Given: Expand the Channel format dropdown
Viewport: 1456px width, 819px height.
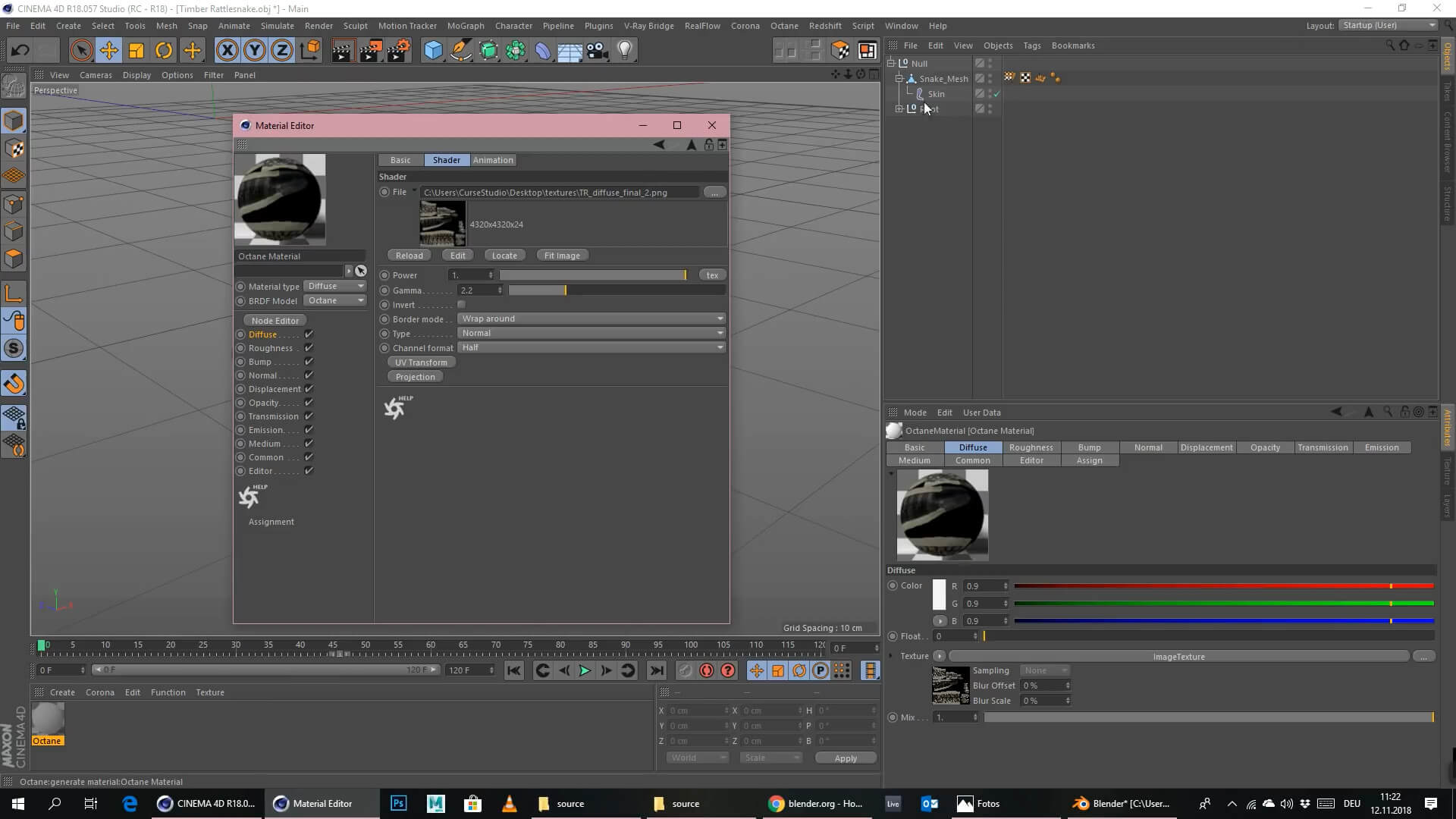Looking at the screenshot, I should [x=591, y=347].
